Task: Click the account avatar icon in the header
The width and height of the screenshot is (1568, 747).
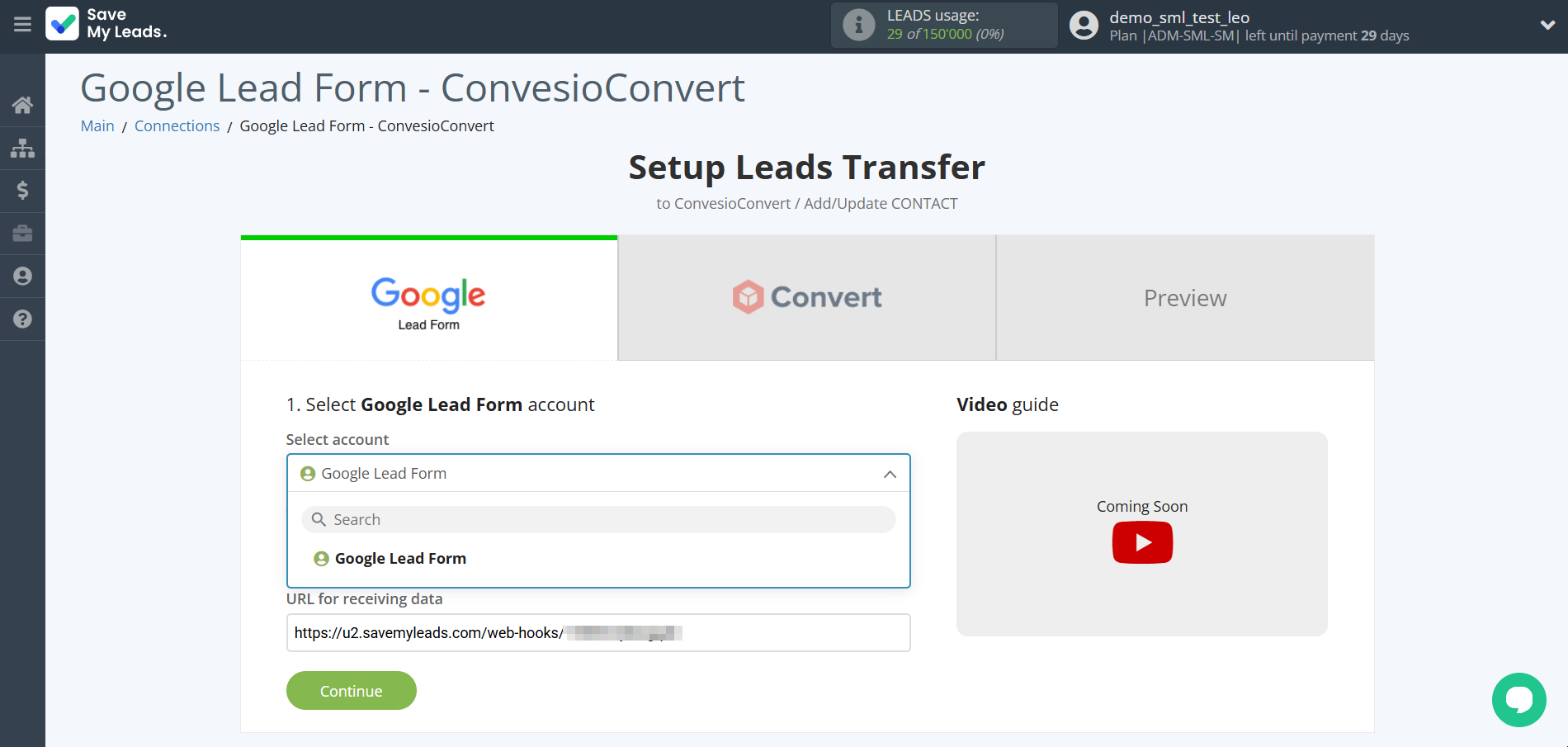Action: (1084, 25)
